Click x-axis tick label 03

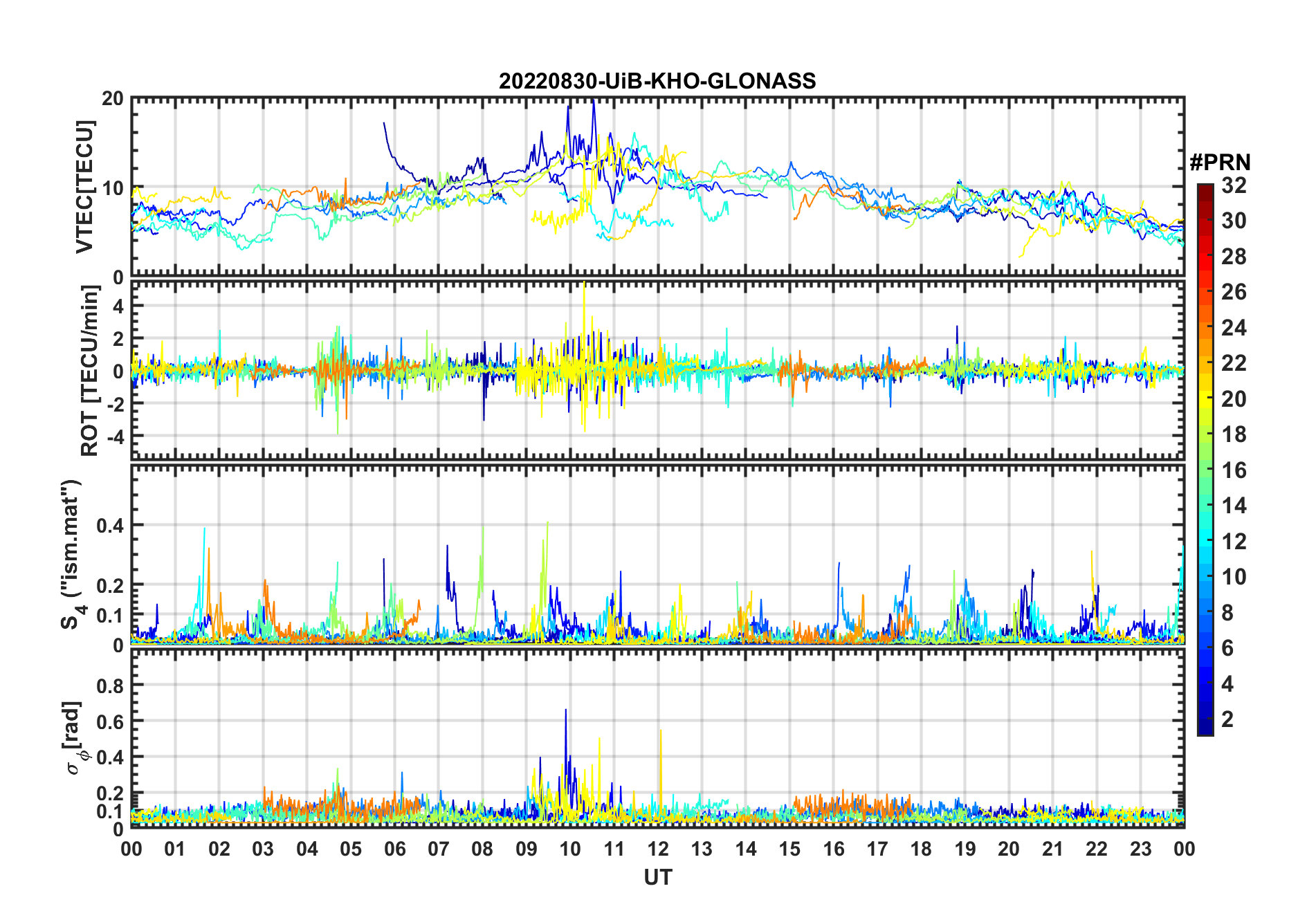[263, 849]
